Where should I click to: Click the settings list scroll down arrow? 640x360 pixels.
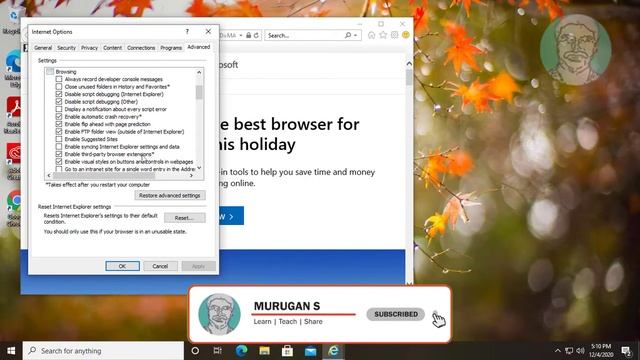[x=199, y=168]
